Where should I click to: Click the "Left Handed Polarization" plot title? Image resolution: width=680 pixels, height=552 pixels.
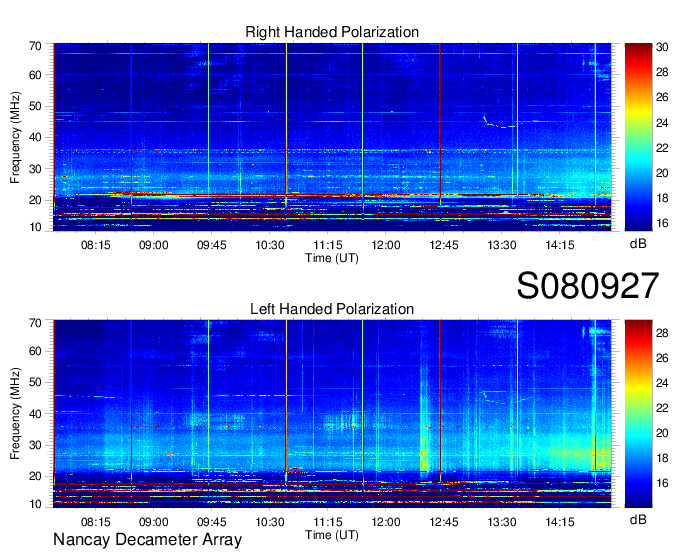click(332, 309)
